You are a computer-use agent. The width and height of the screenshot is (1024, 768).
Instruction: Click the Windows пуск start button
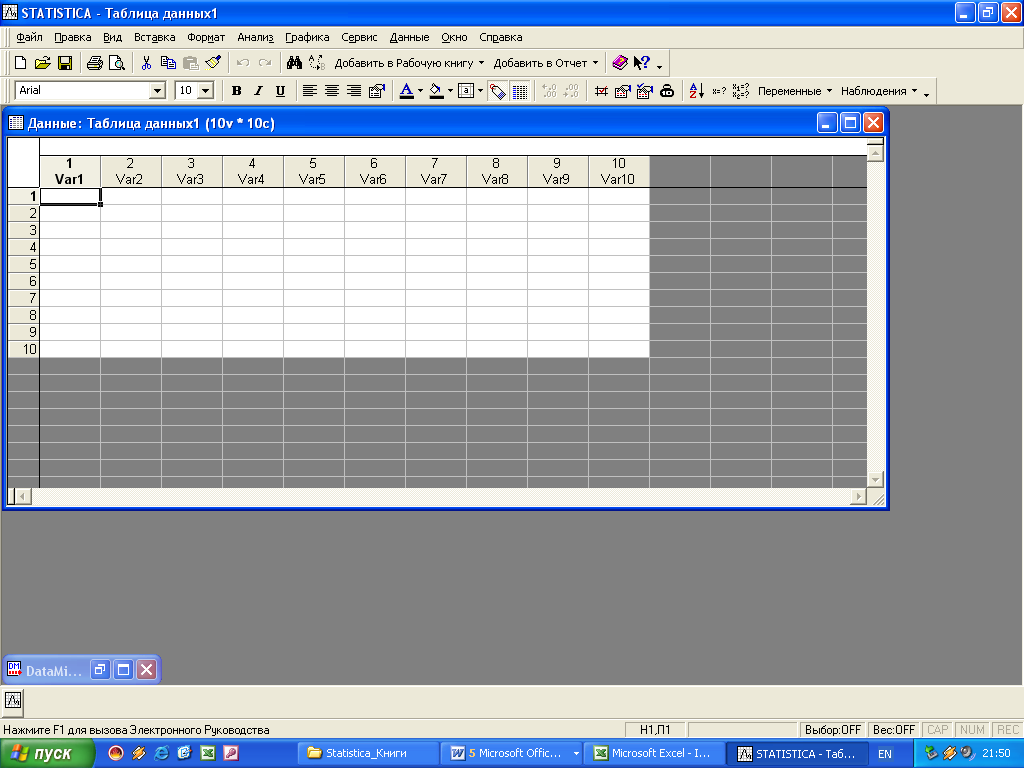click(47, 754)
